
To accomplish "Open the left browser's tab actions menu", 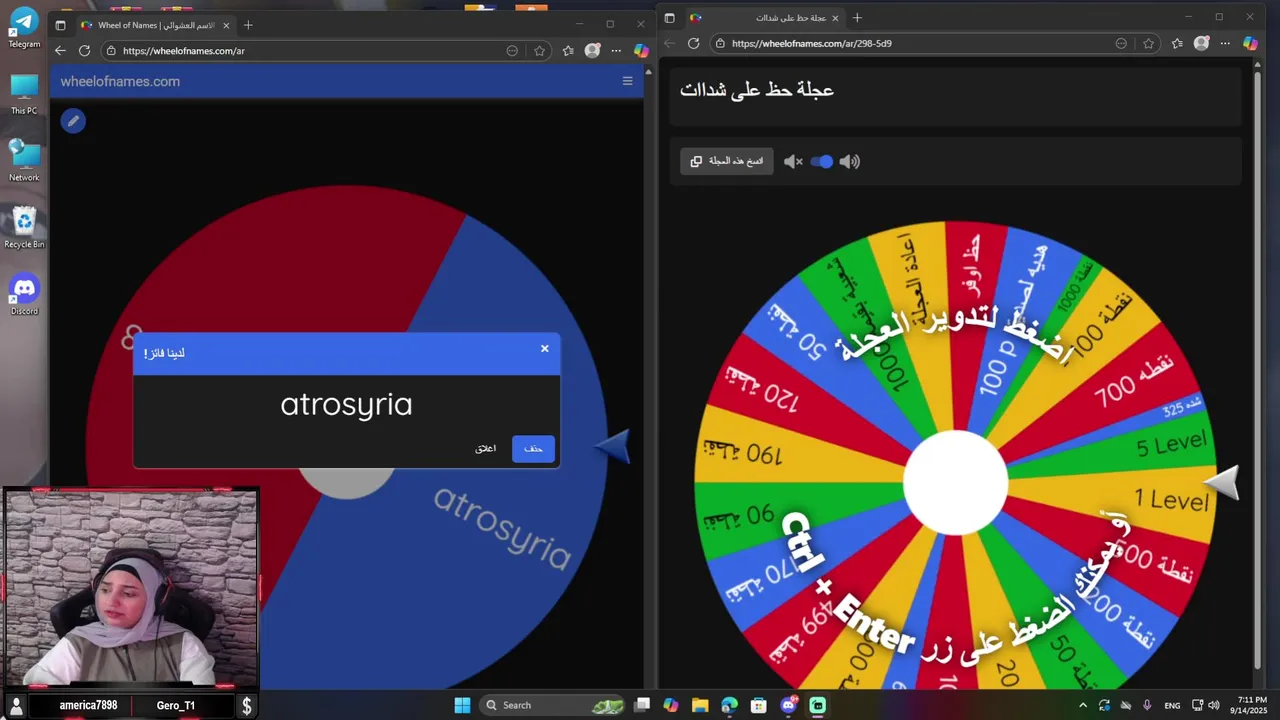I will tap(60, 25).
